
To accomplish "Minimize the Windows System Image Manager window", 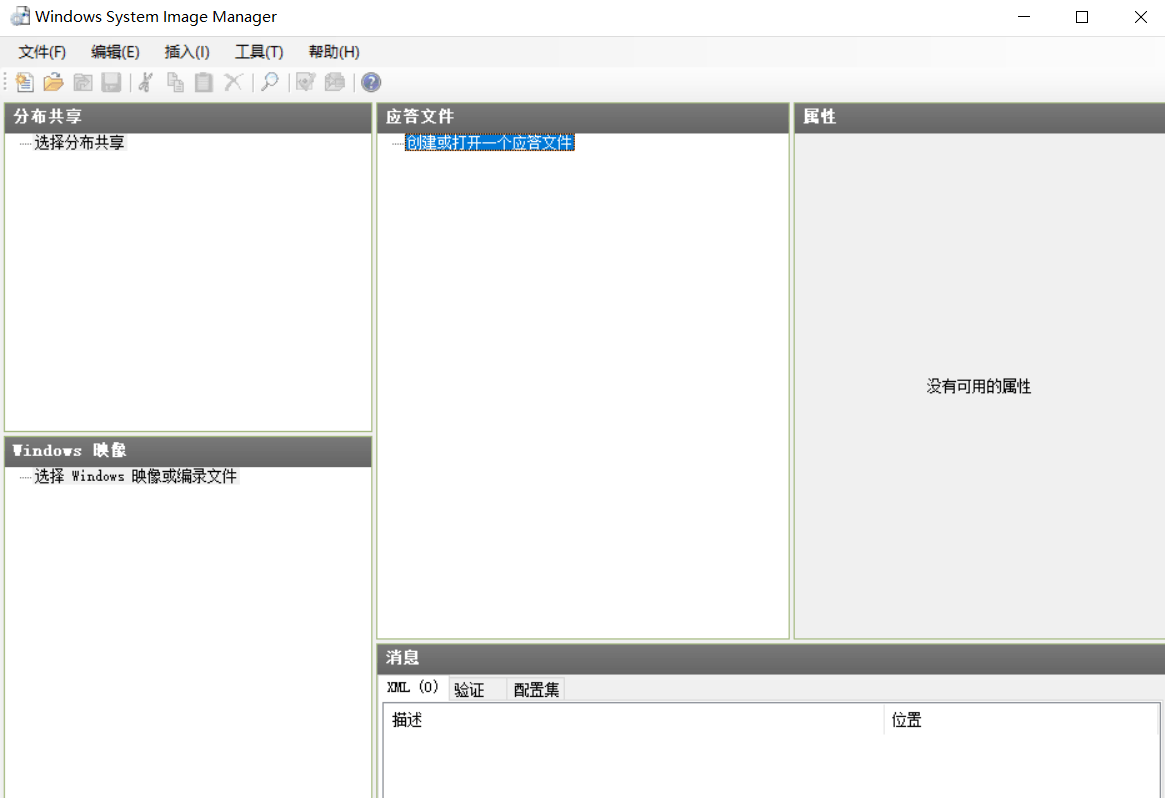I will (1024, 16).
